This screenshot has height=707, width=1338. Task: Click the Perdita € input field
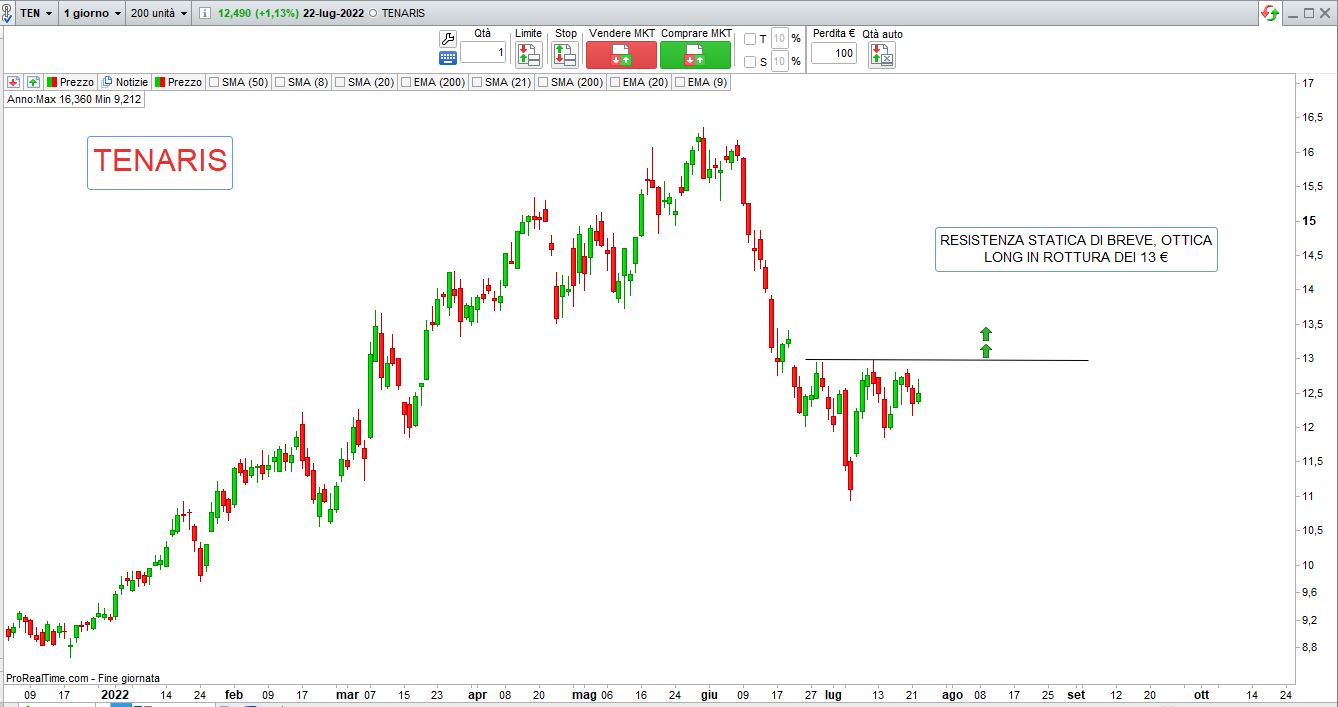click(x=833, y=53)
